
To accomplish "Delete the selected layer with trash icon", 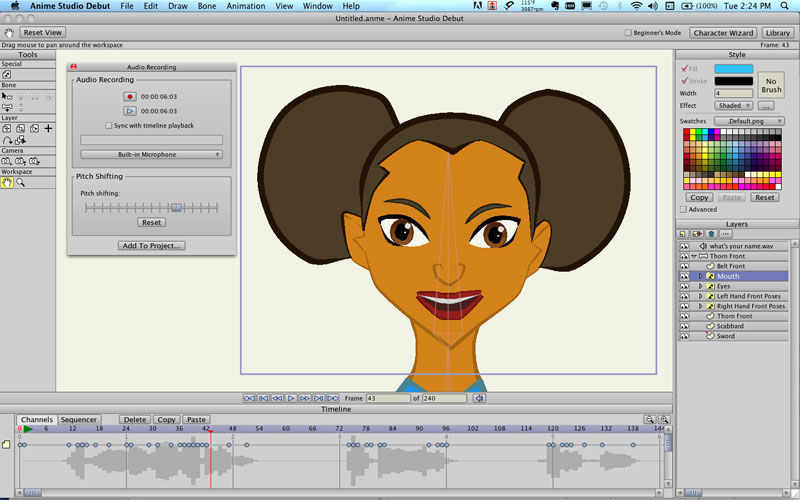I will (x=711, y=233).
